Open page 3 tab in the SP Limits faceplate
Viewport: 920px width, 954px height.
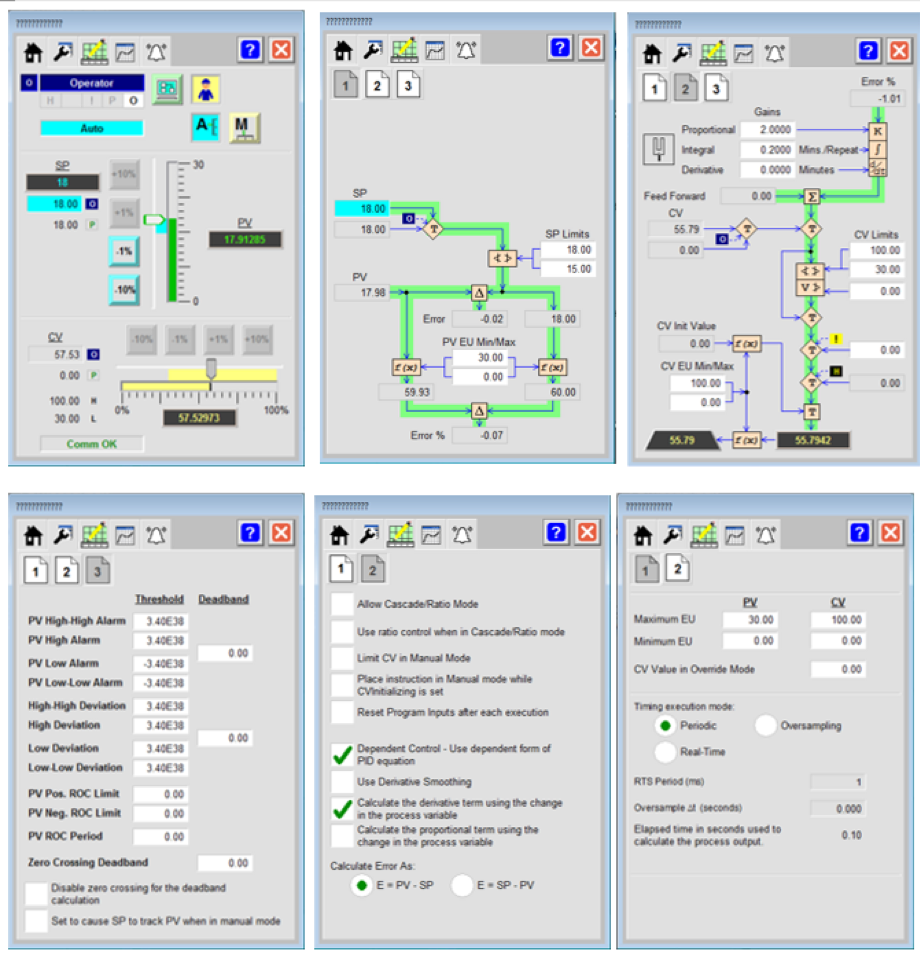pyautogui.click(x=408, y=85)
